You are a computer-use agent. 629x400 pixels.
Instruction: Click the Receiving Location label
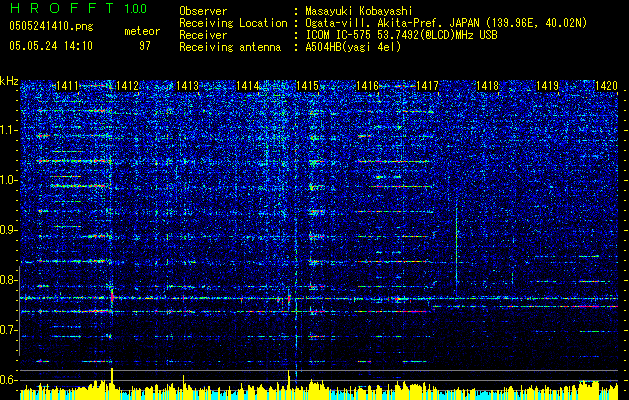[233, 24]
